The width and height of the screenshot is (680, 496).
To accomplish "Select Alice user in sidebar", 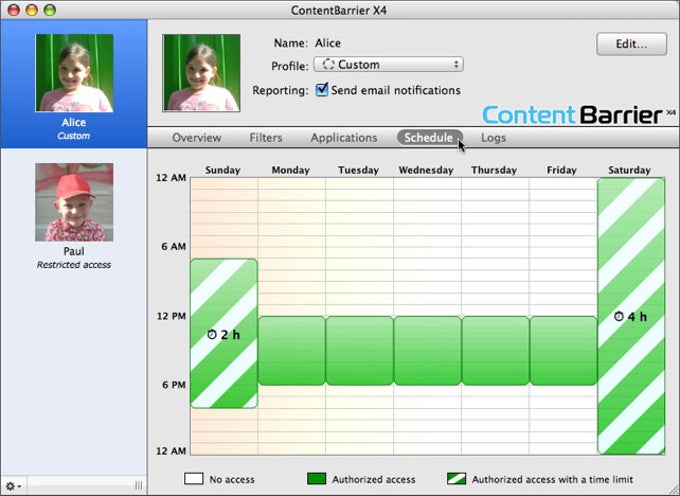I will point(74,84).
